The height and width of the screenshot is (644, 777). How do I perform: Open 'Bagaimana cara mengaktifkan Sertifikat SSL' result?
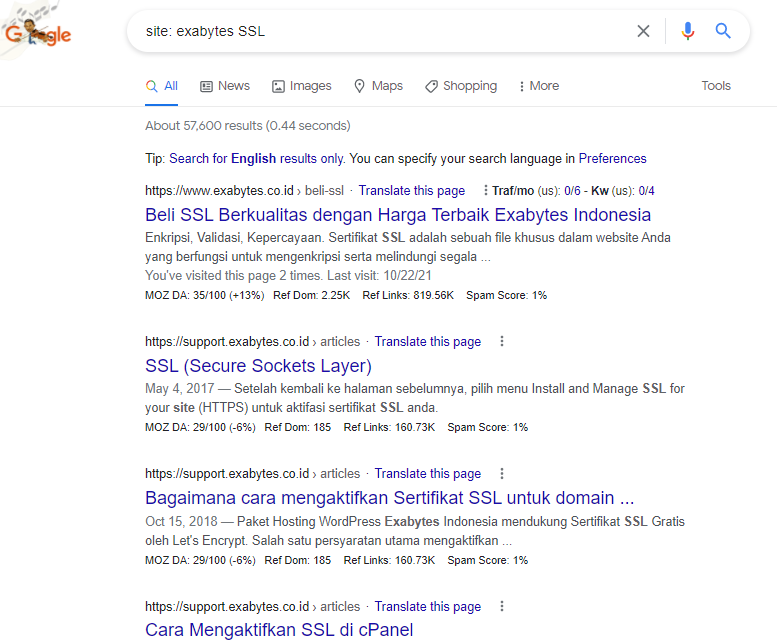click(x=389, y=498)
